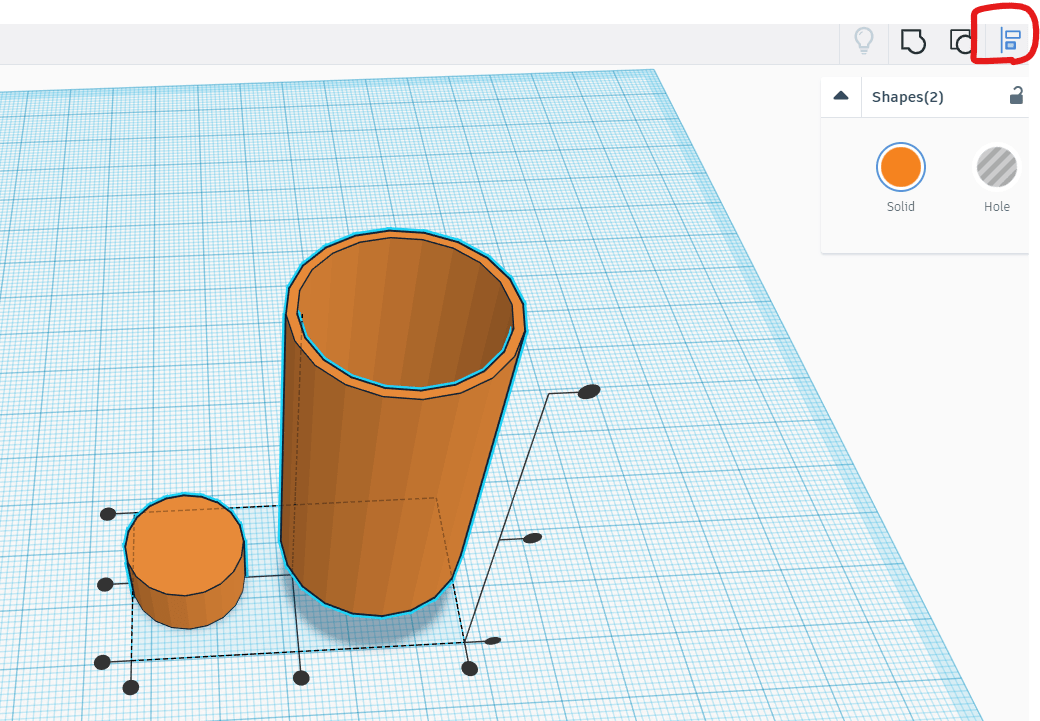Click the Ungroup shapes icon
Viewport: 1040px width, 721px height.
point(961,41)
